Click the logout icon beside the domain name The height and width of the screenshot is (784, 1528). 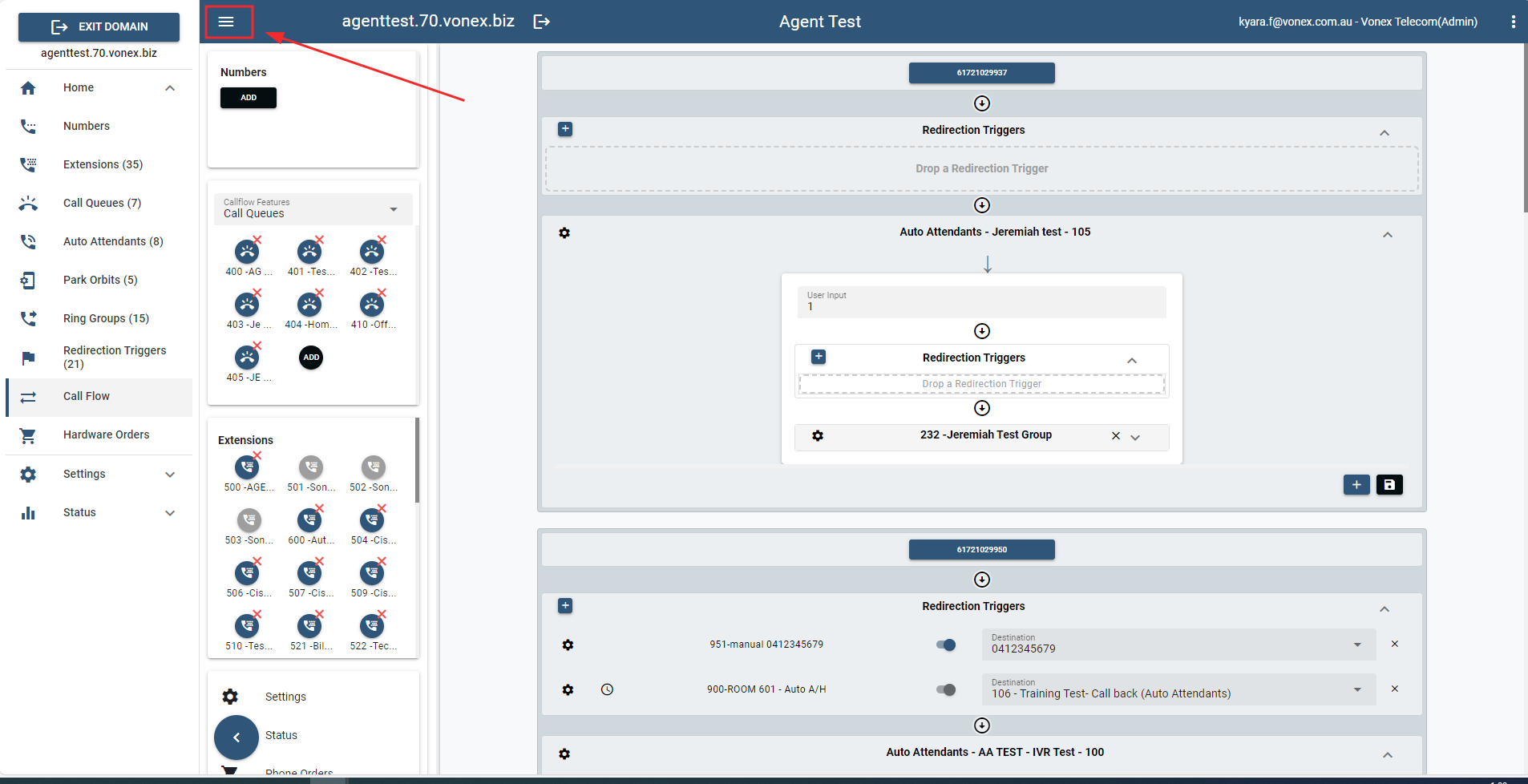541,22
